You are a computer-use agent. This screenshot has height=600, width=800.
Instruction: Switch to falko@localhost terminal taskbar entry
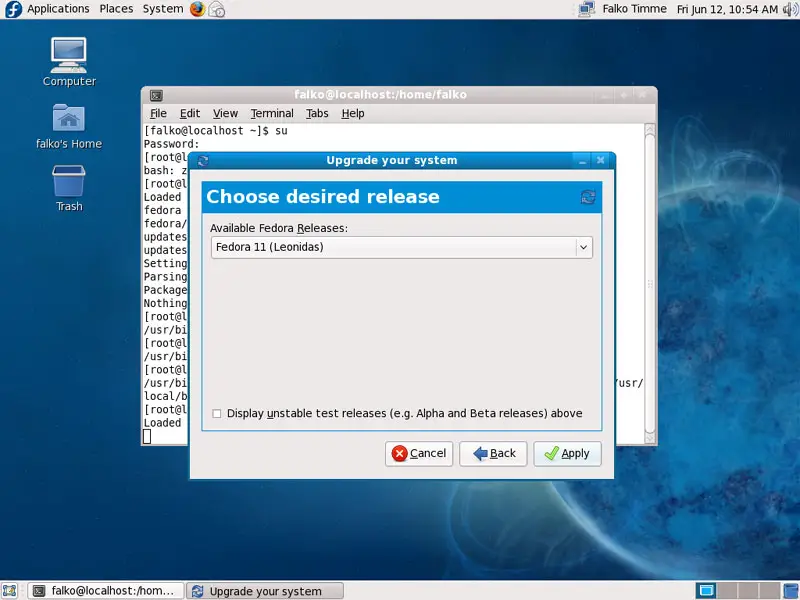point(106,591)
